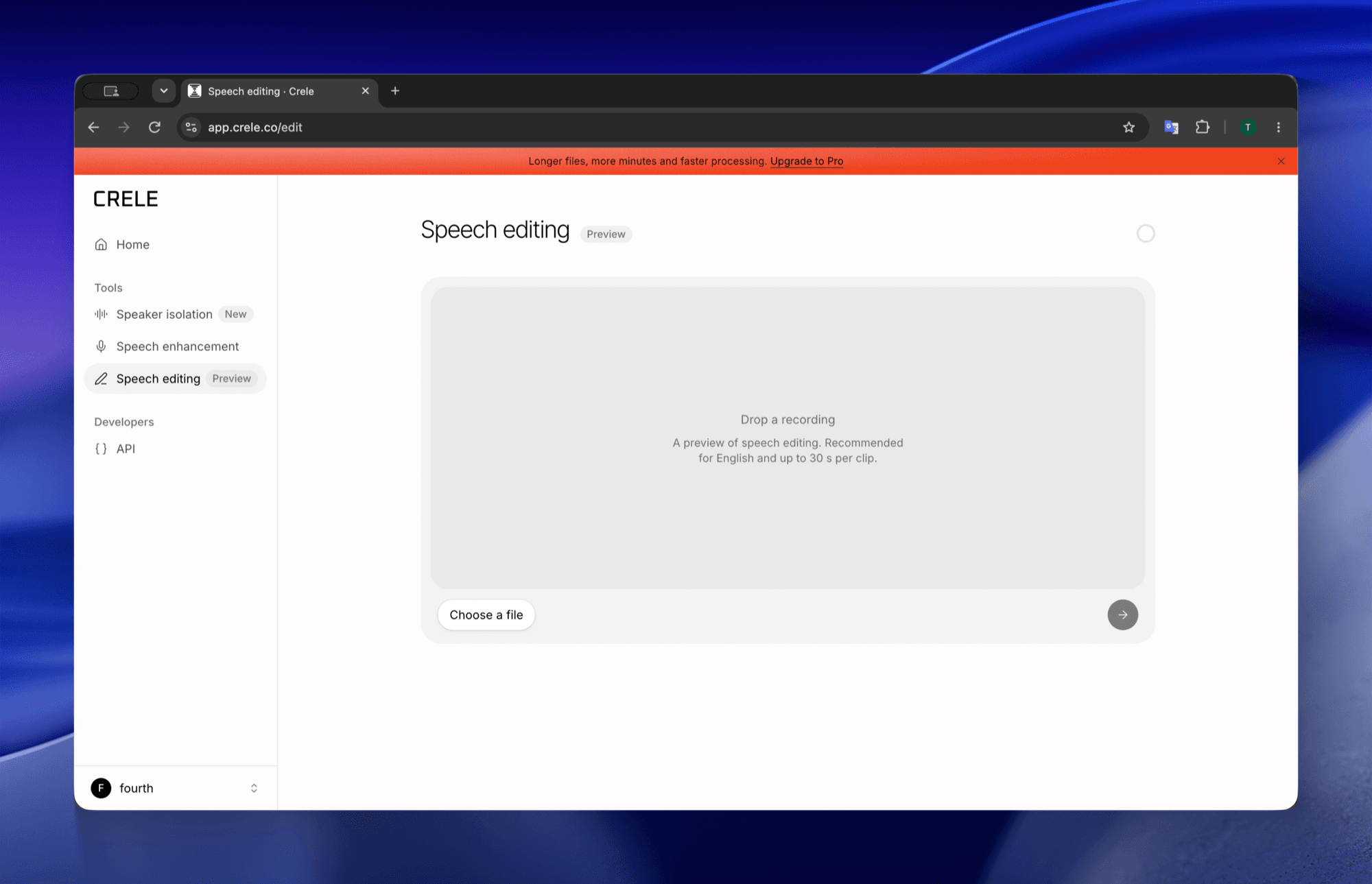Screen dimensions: 1372x884
Task: Open the Chrome three-dot menu
Action: [x=1279, y=128]
